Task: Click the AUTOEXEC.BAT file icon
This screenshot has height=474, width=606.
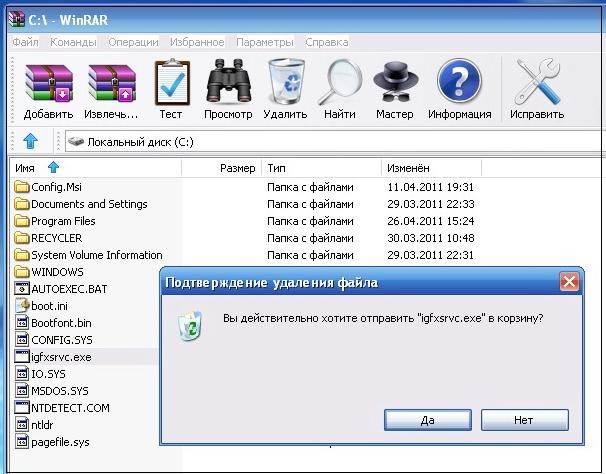Action: click(22, 288)
